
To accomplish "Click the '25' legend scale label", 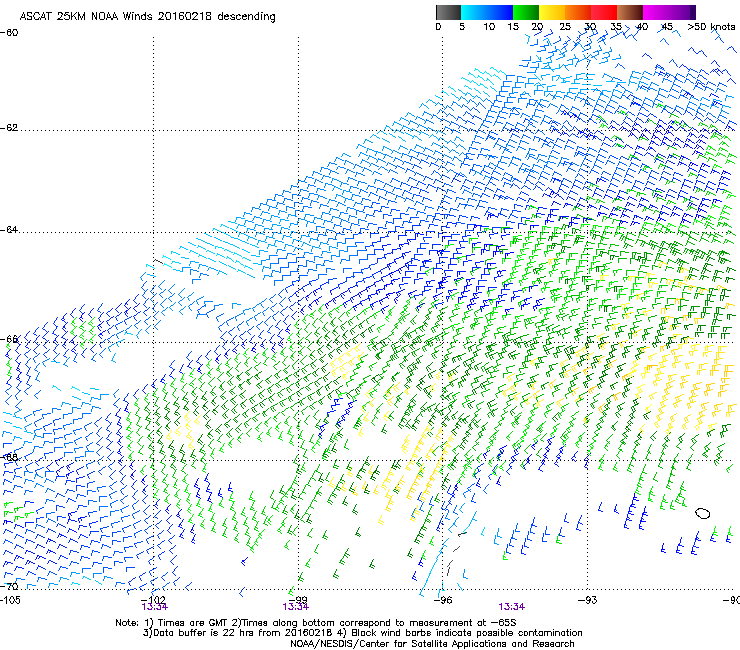I will 565,27.
